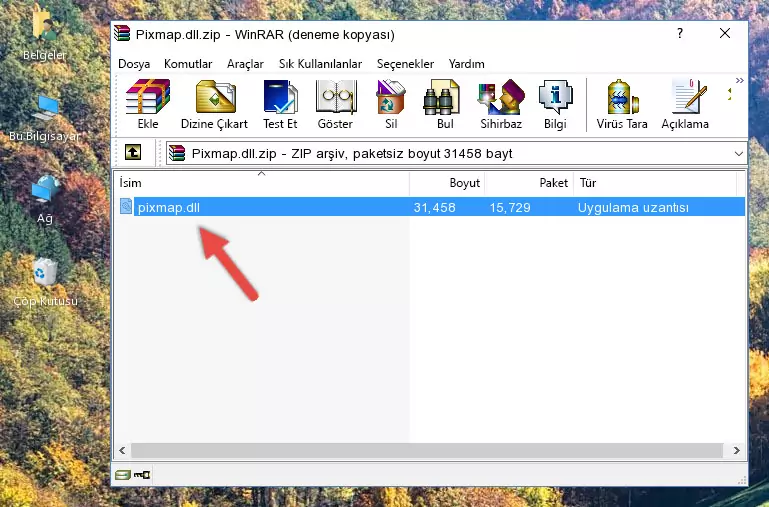Close the WinRAR window
The height and width of the screenshot is (507, 769).
pos(724,33)
